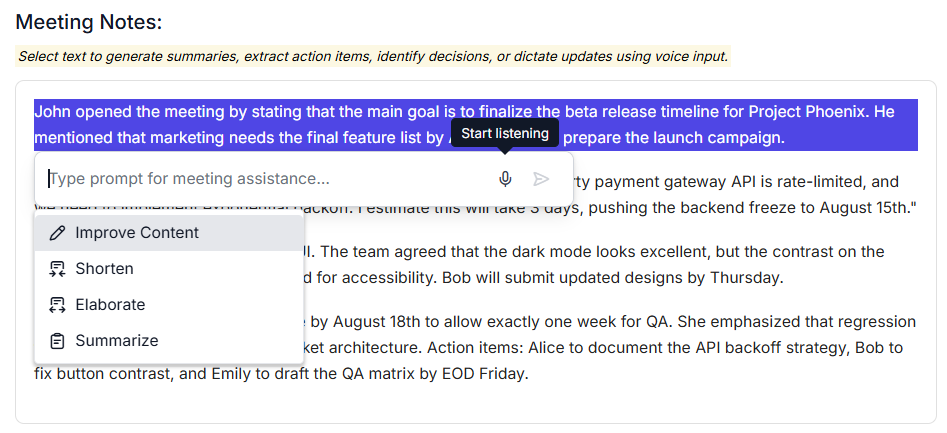Choose the Summarize option label

point(117,341)
